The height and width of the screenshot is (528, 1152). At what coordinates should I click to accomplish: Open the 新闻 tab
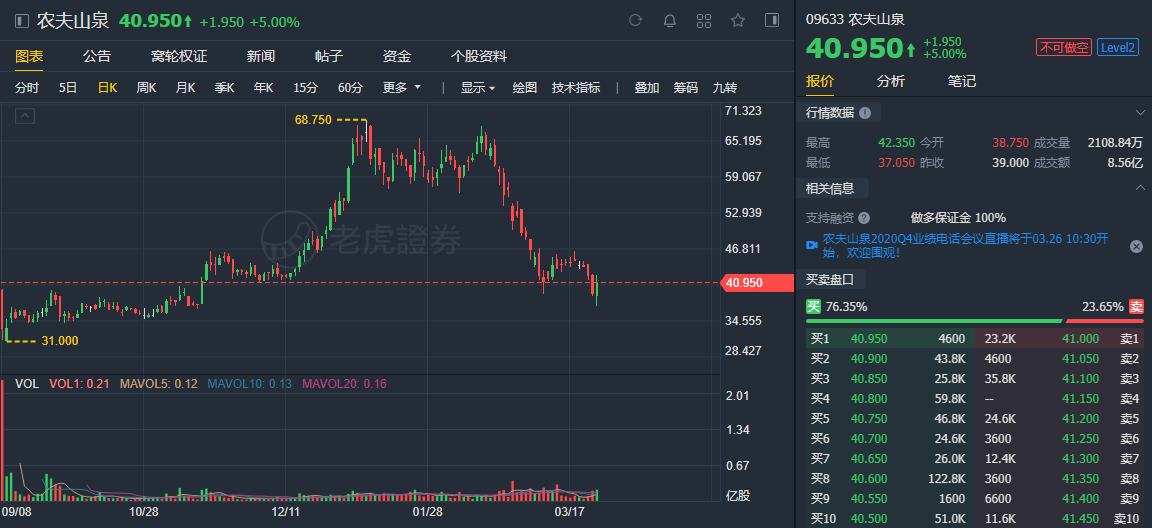(261, 57)
